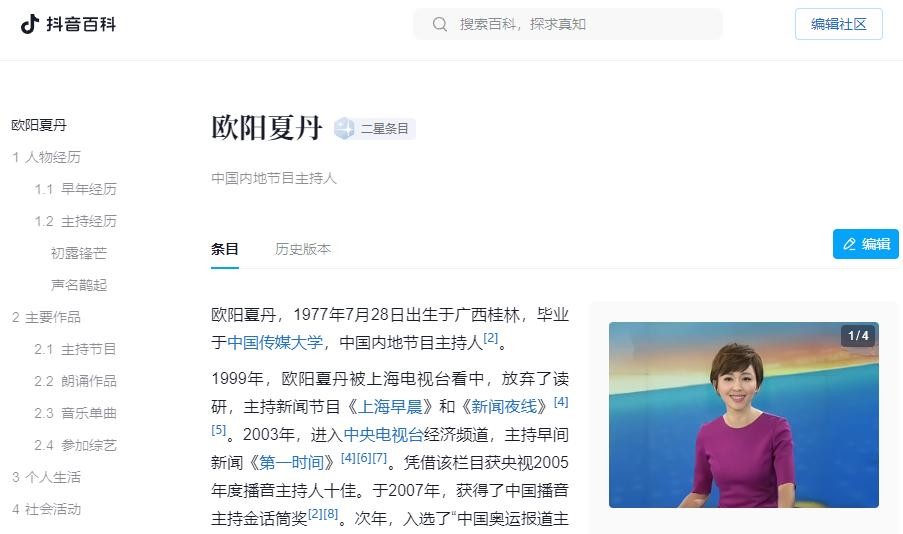Open the host photo thumbnail gallery
This screenshot has height=534, width=903.
point(743,415)
